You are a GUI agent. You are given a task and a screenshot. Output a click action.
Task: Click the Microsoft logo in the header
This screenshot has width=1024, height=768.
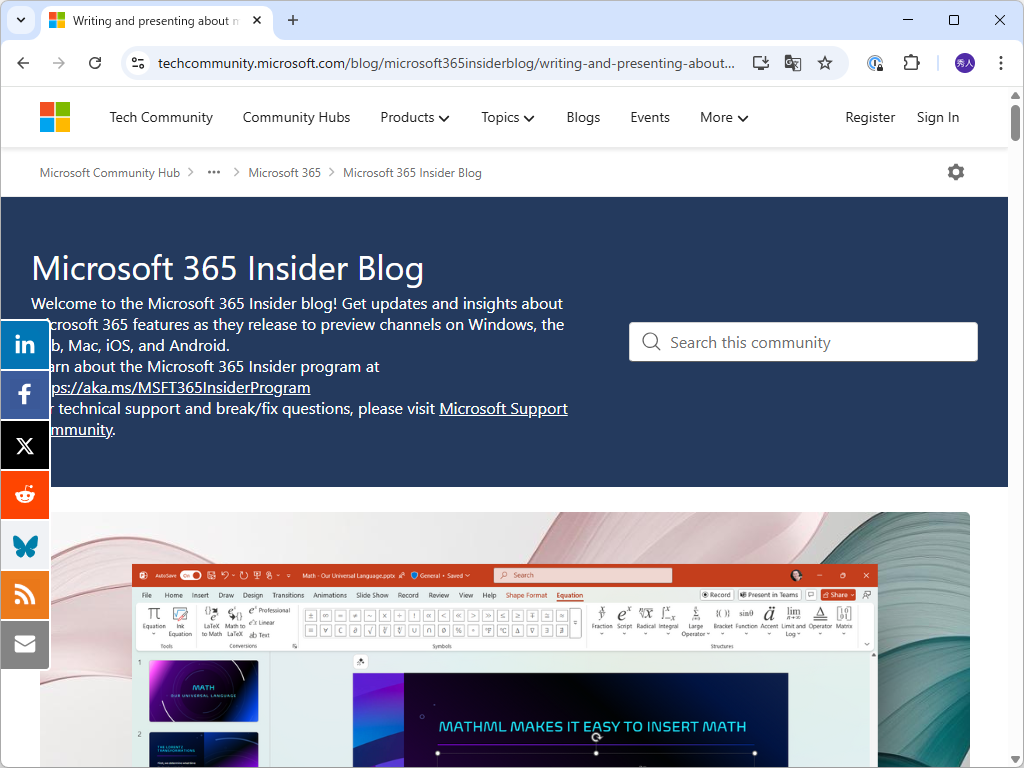pyautogui.click(x=54, y=117)
